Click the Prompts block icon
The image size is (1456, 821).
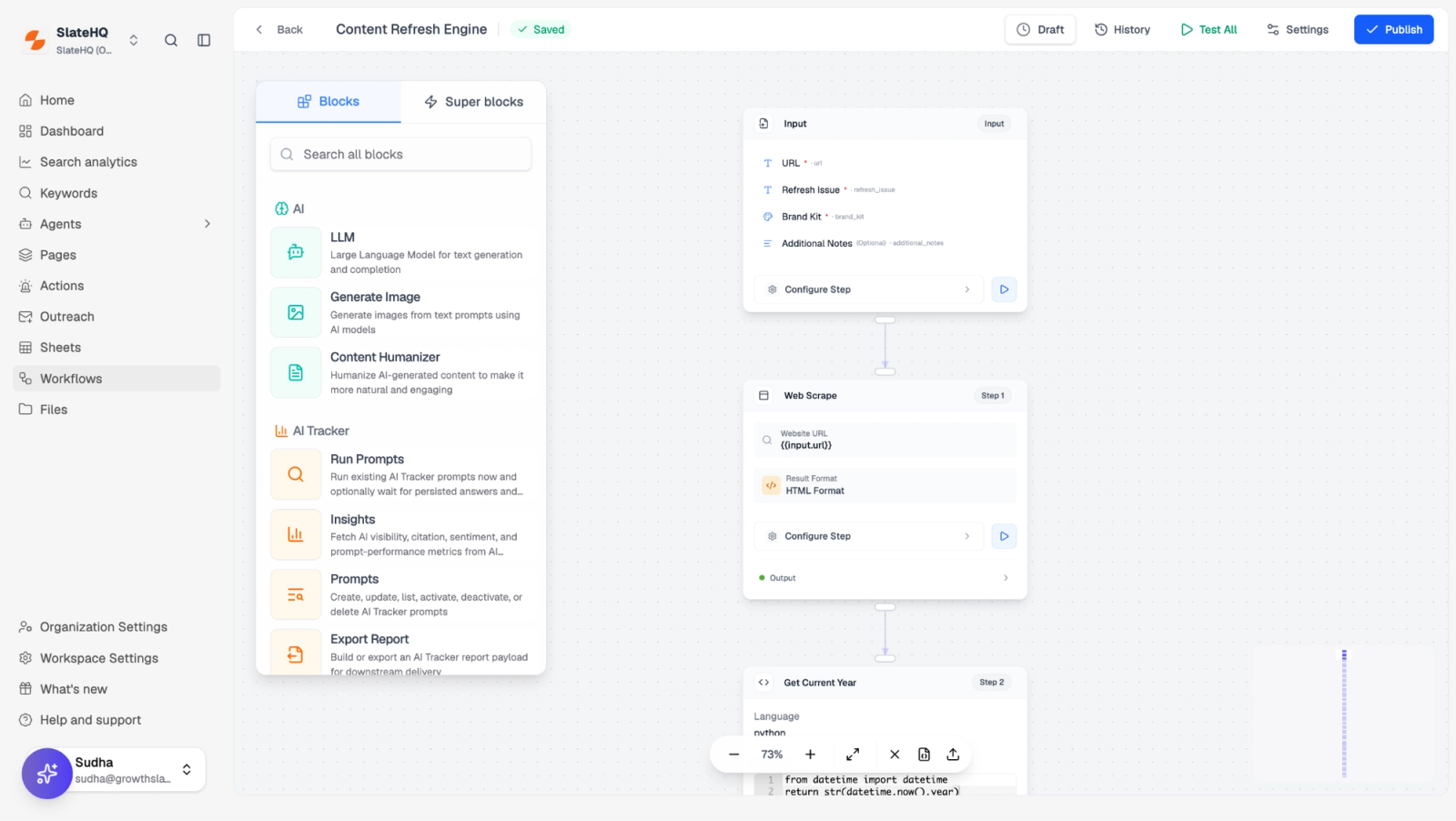[x=296, y=594]
